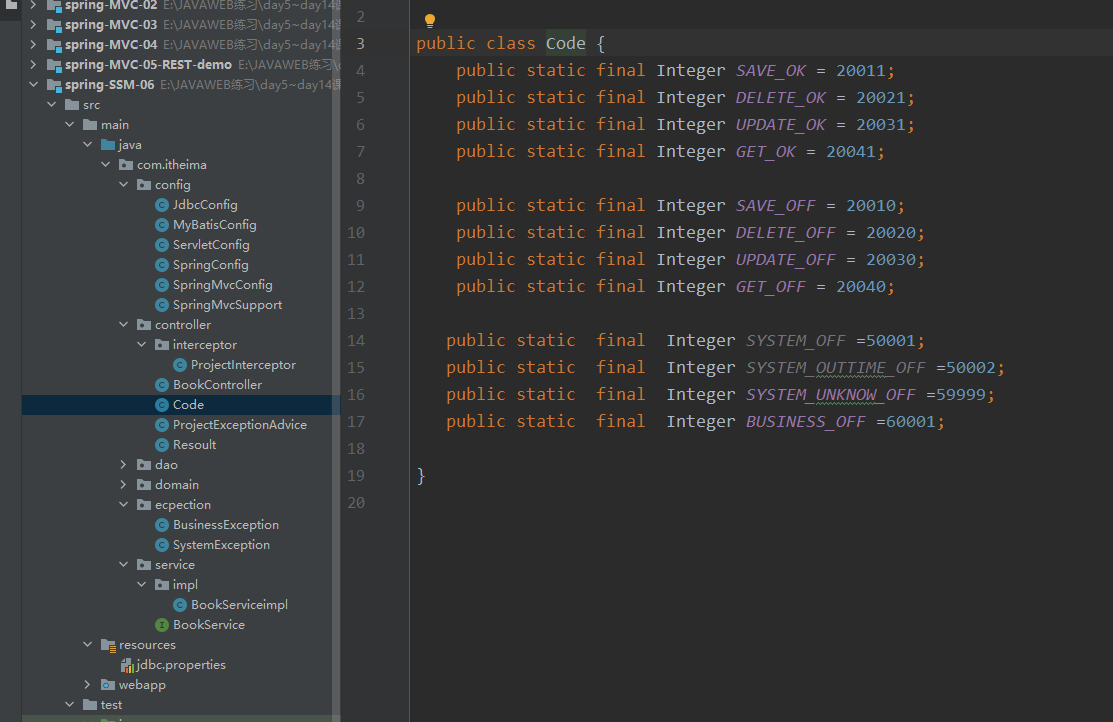This screenshot has height=722, width=1113.
Task: Expand the spring-MVC-02 module arrow
Action: pyautogui.click(x=34, y=5)
